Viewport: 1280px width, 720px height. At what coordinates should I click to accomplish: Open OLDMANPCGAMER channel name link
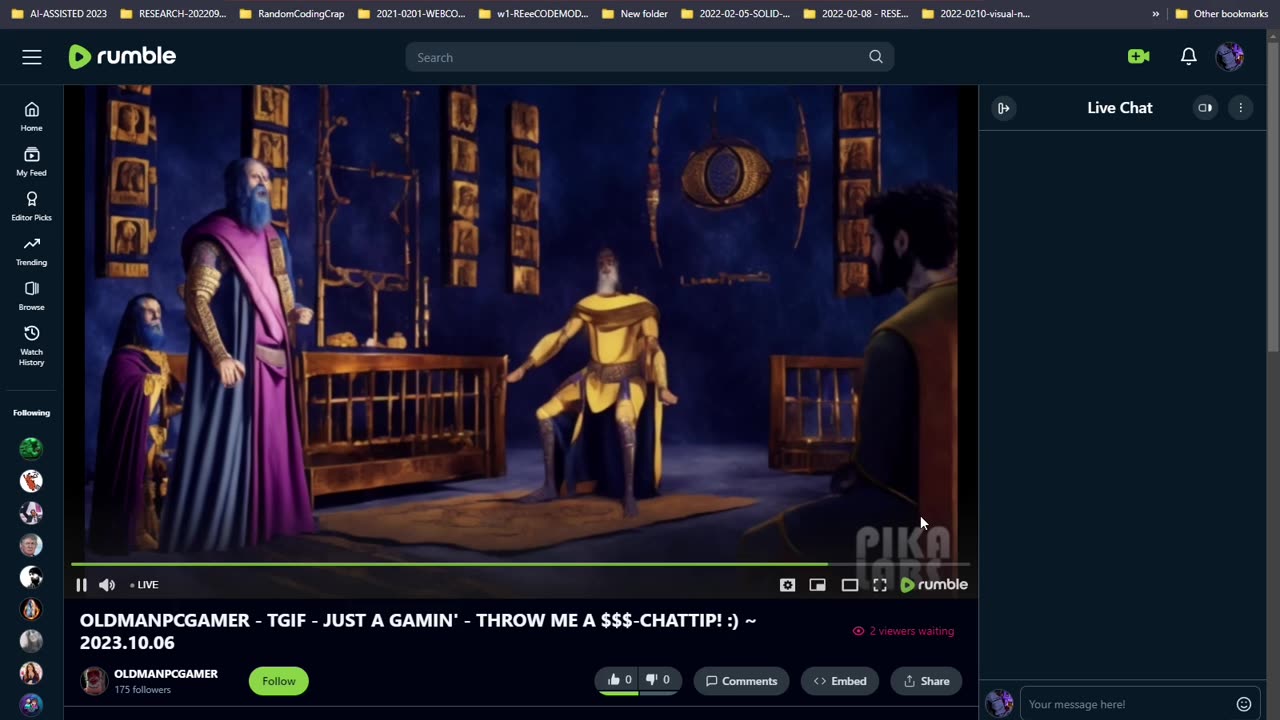(x=166, y=674)
